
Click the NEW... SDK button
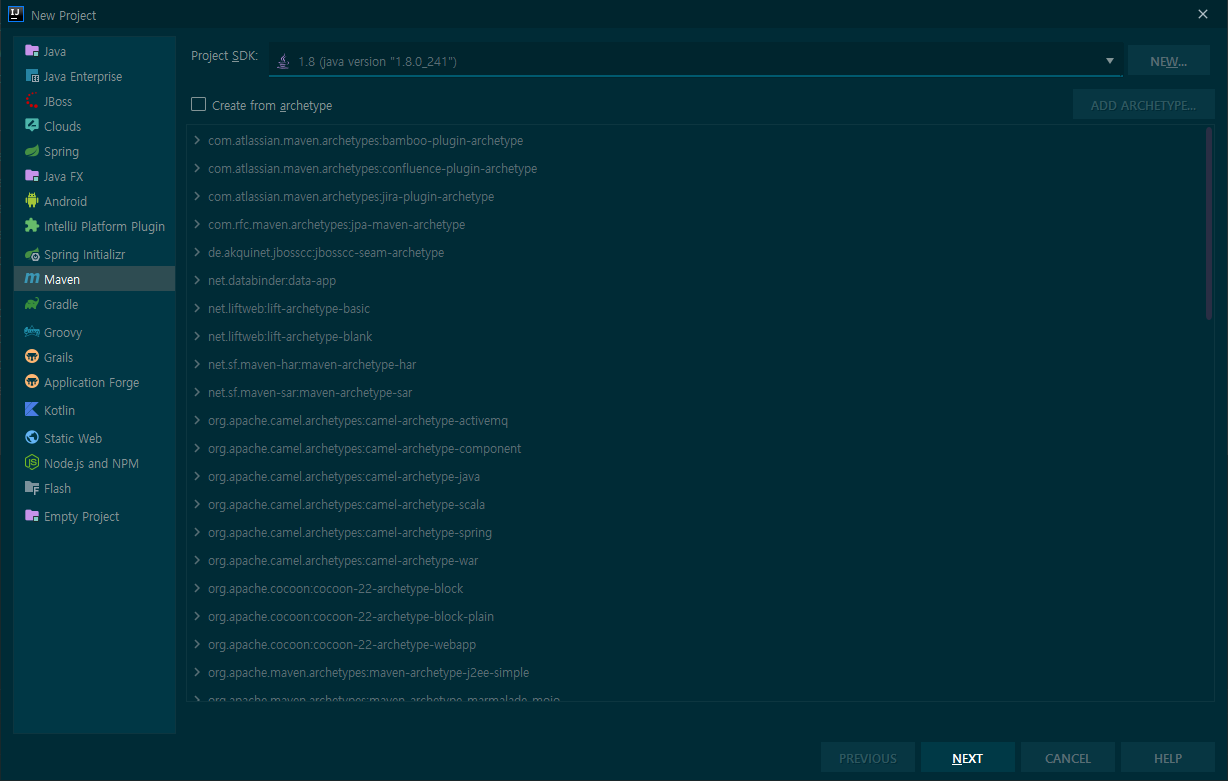[x=1168, y=61]
